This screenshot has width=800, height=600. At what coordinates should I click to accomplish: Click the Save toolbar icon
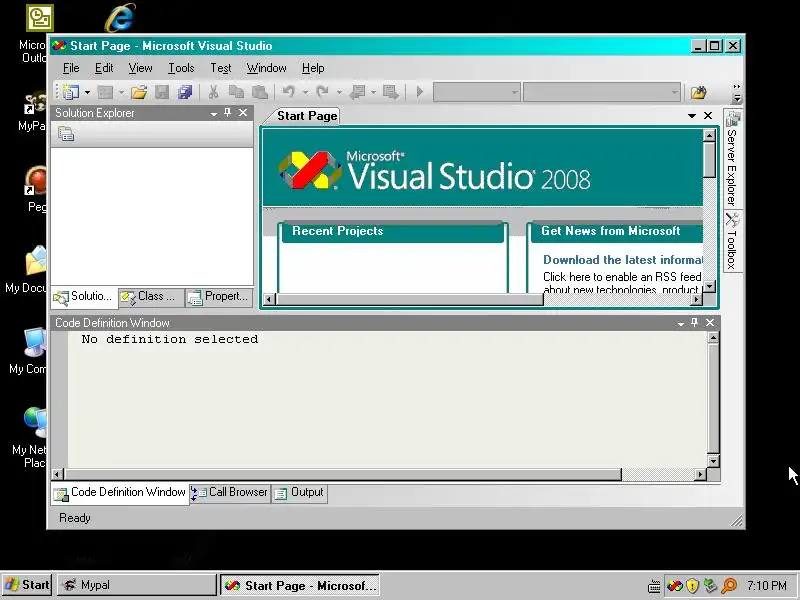162,92
